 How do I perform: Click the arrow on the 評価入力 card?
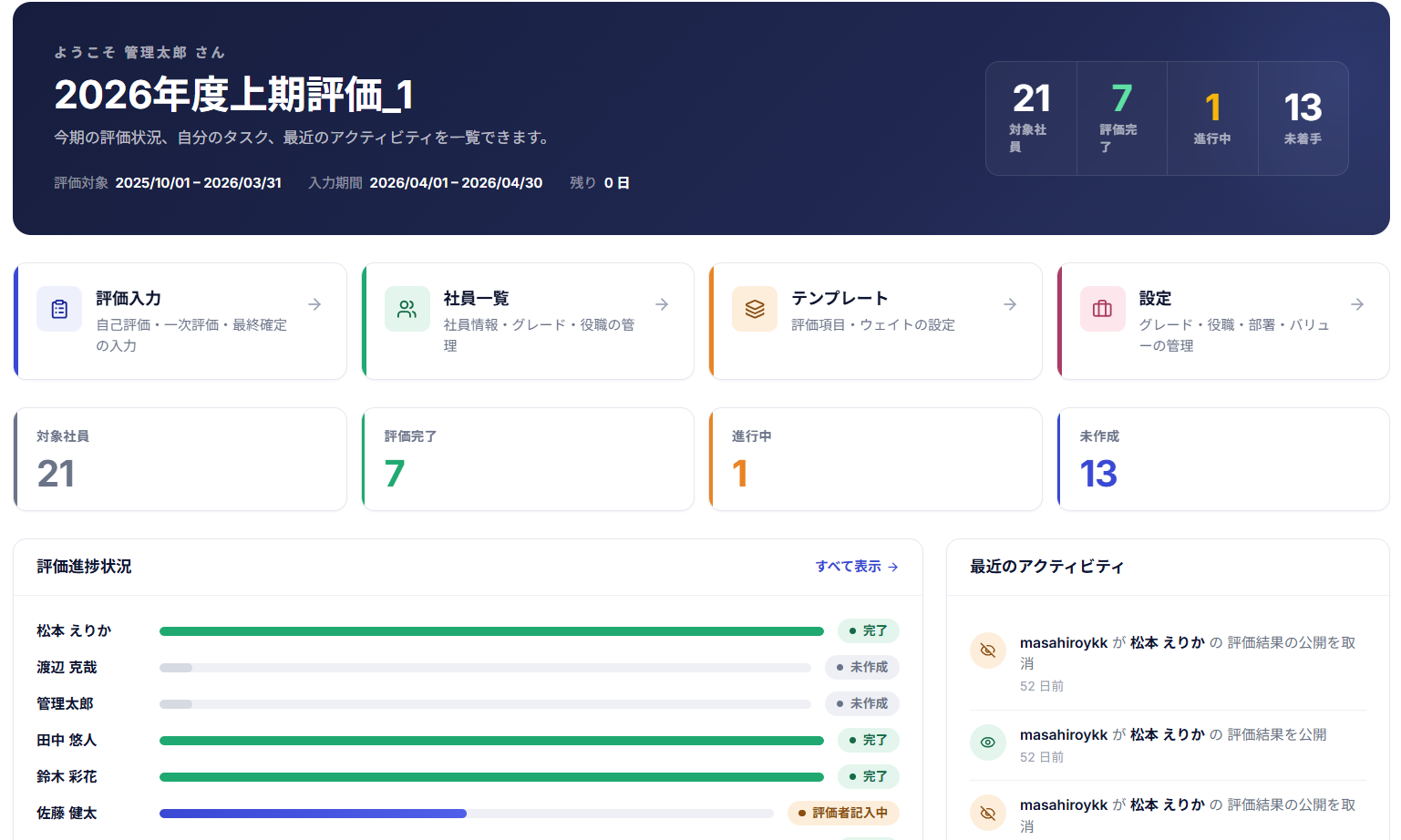(314, 304)
